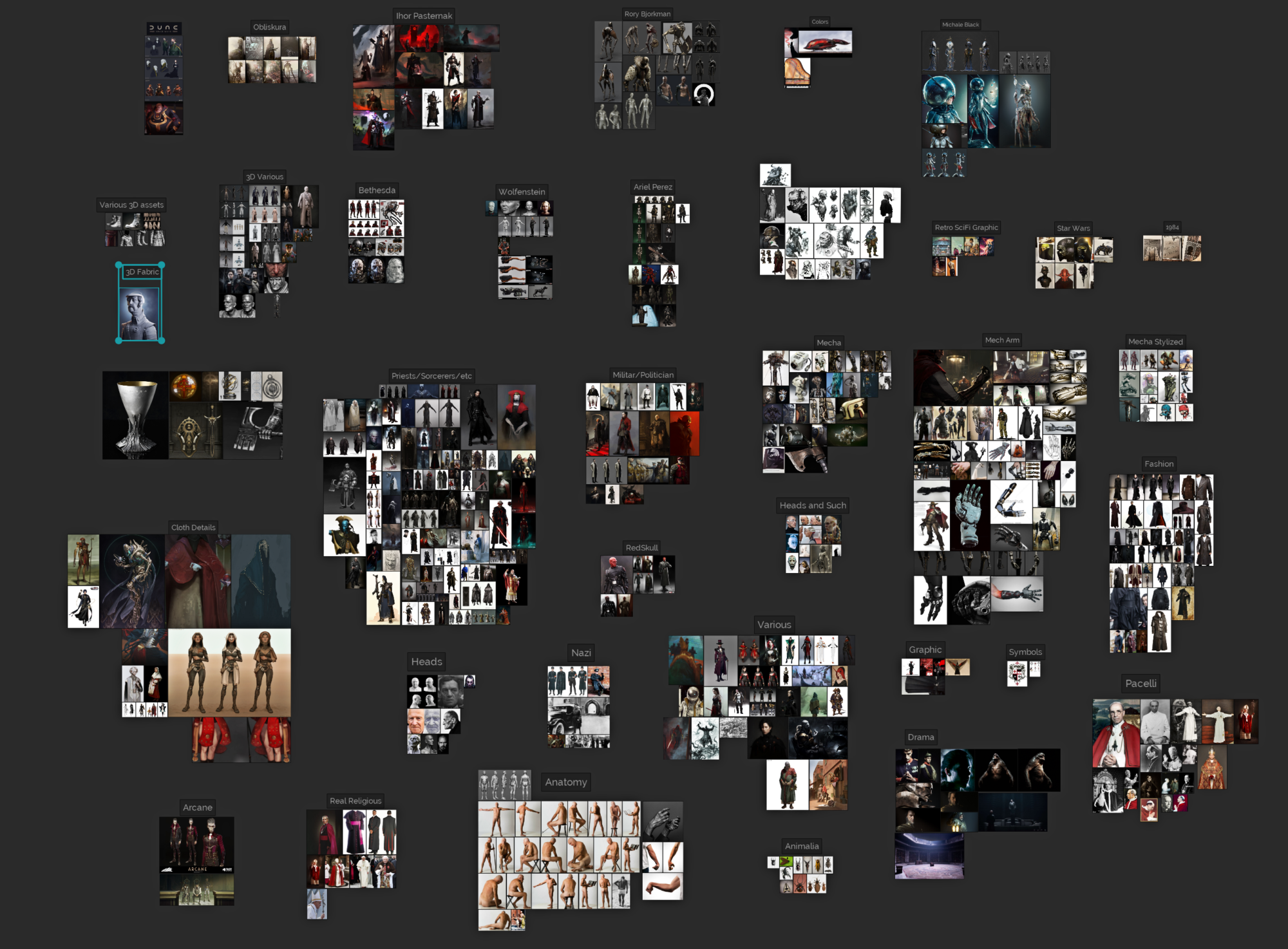Click the Animalia label
This screenshot has width=1288, height=949.
pyautogui.click(x=802, y=846)
